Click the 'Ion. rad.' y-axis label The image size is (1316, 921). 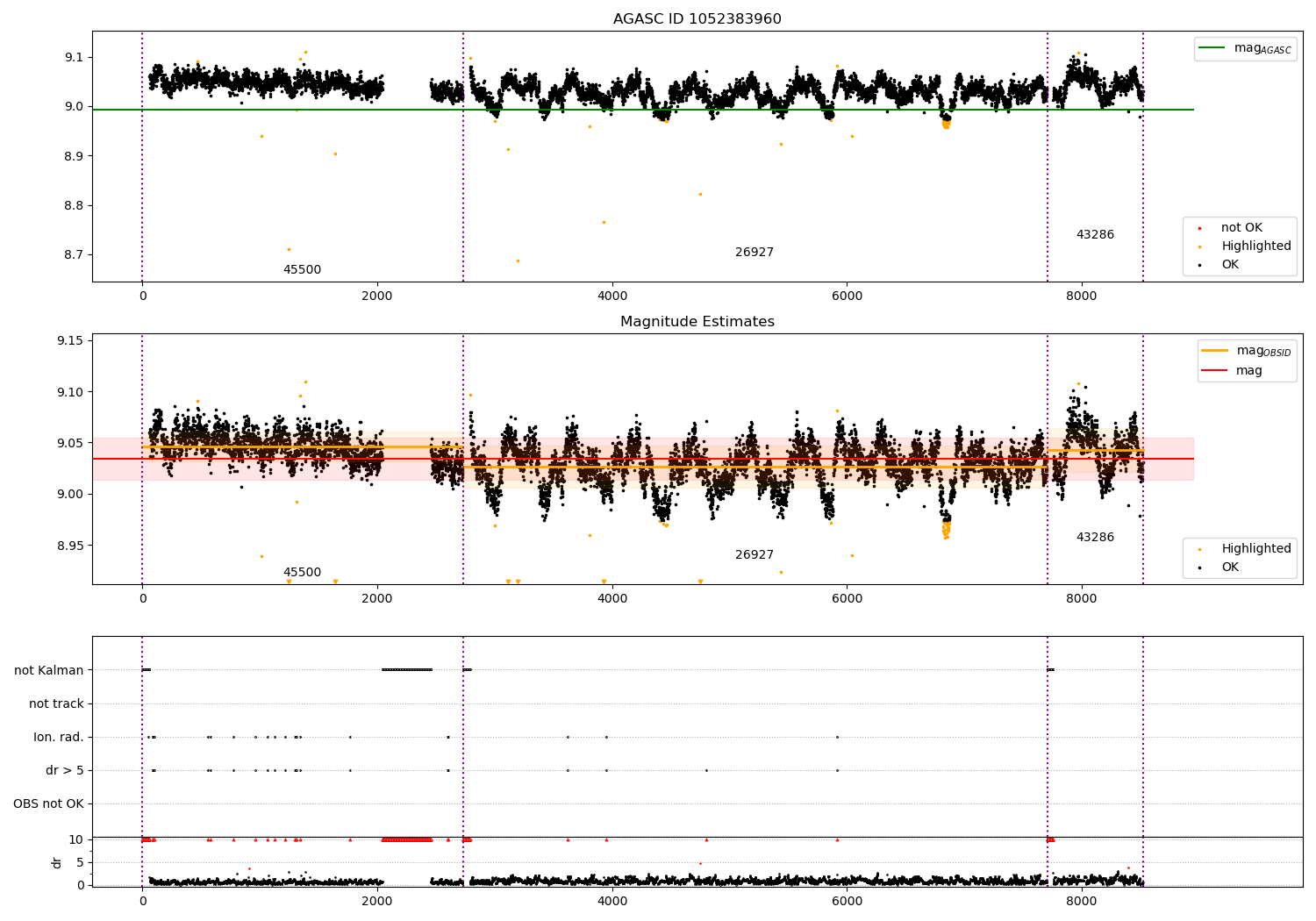[x=59, y=737]
